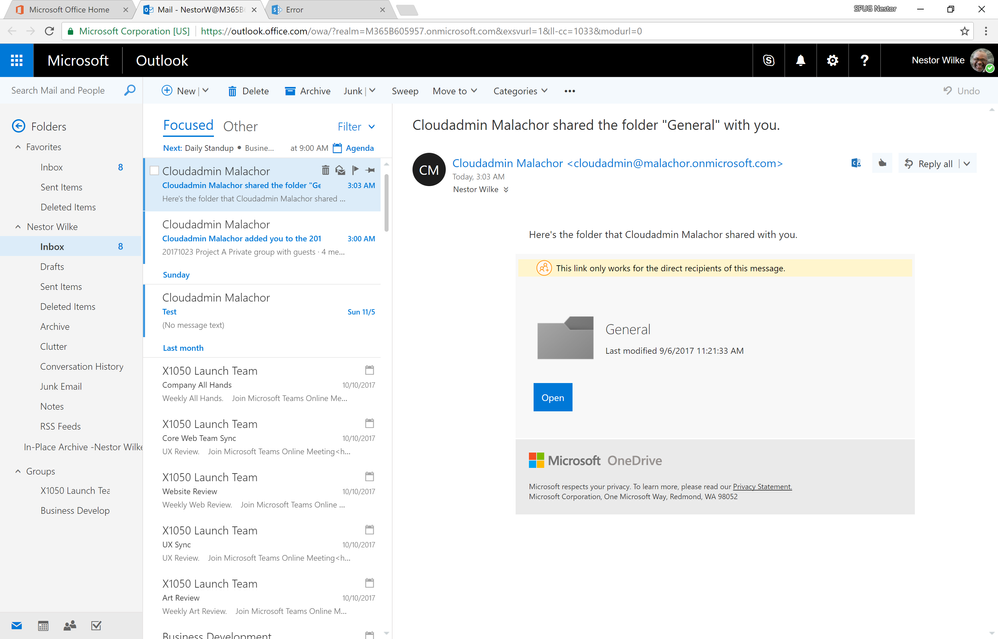Viewport: 998px width, 639px height.
Task: Delete the selected message with the row trash icon
Action: (x=325, y=170)
